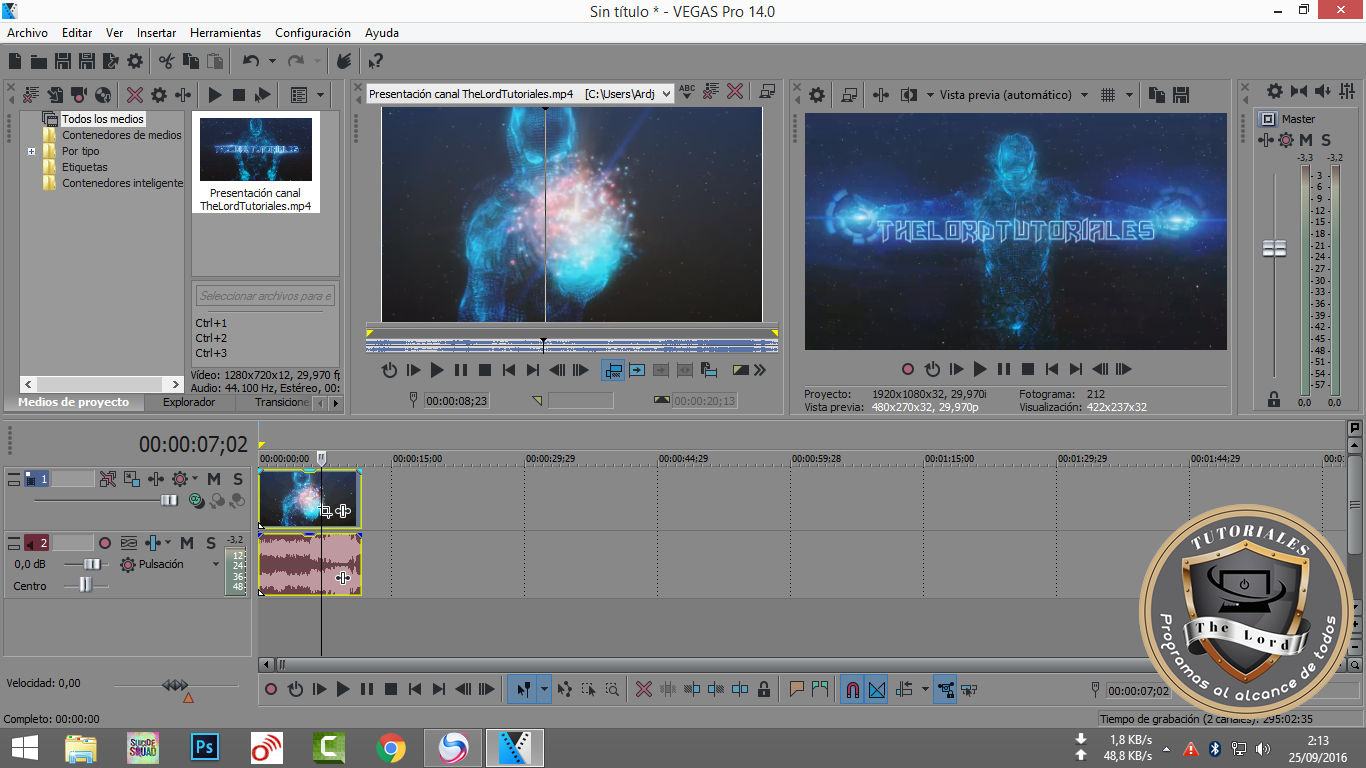Copy preview snapshot to clipboard
Screen dimensions: 1366x768
click(x=1156, y=94)
